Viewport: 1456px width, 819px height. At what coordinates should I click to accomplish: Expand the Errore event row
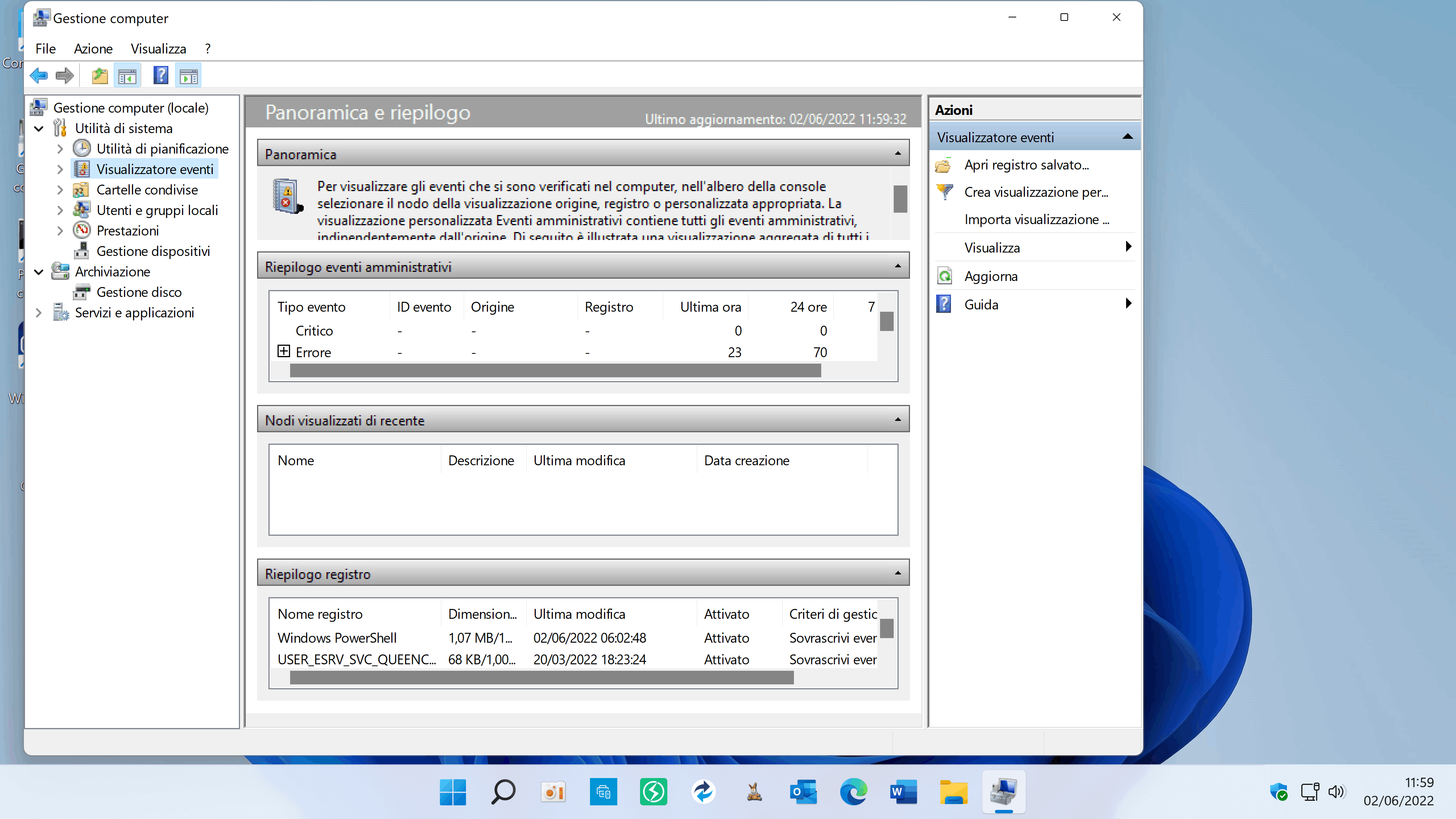pyautogui.click(x=284, y=351)
